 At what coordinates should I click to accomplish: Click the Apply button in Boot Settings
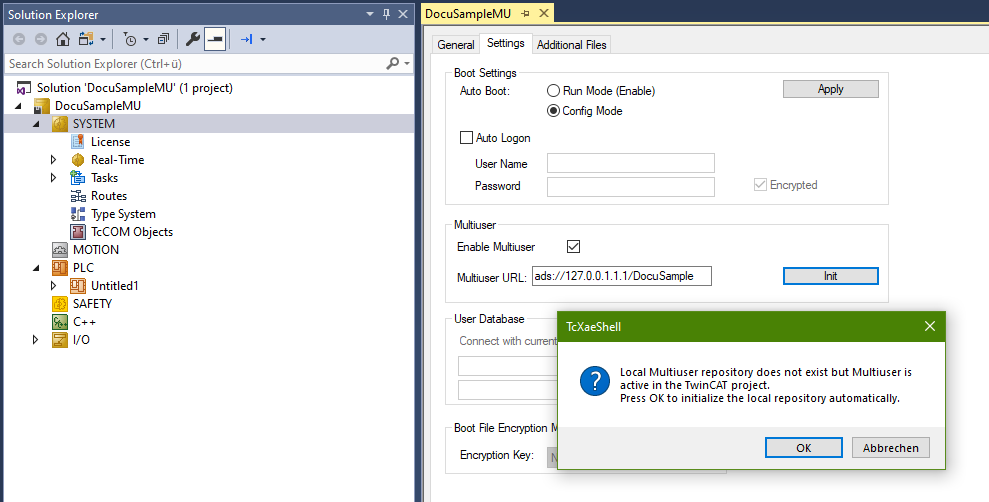(x=831, y=89)
